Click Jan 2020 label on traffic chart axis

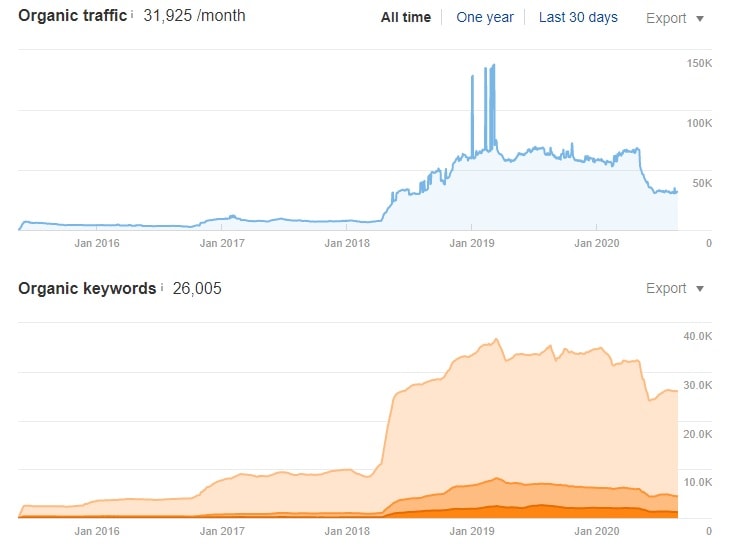[x=596, y=243]
